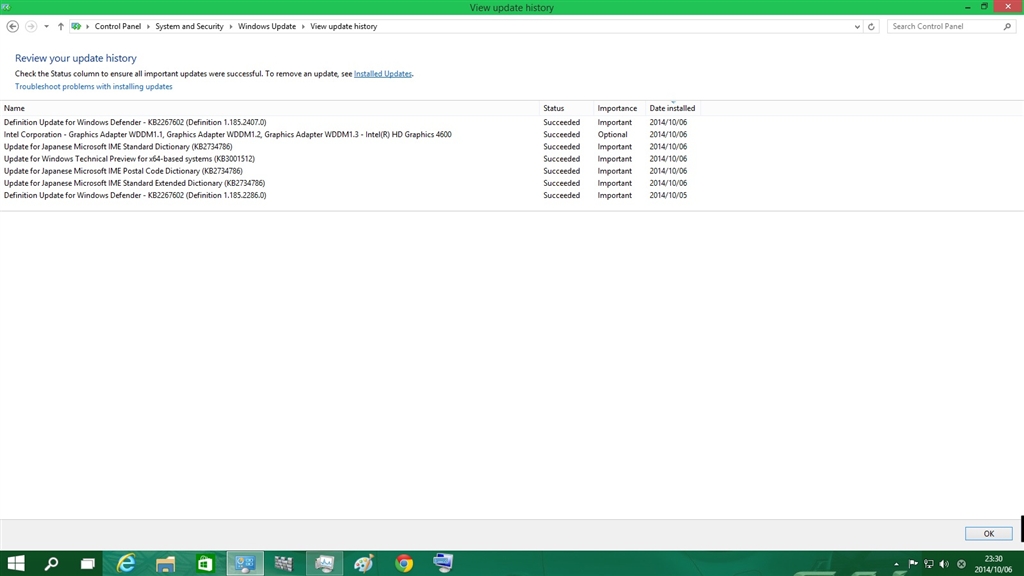Click the Control Panel address bar icon

(76, 26)
